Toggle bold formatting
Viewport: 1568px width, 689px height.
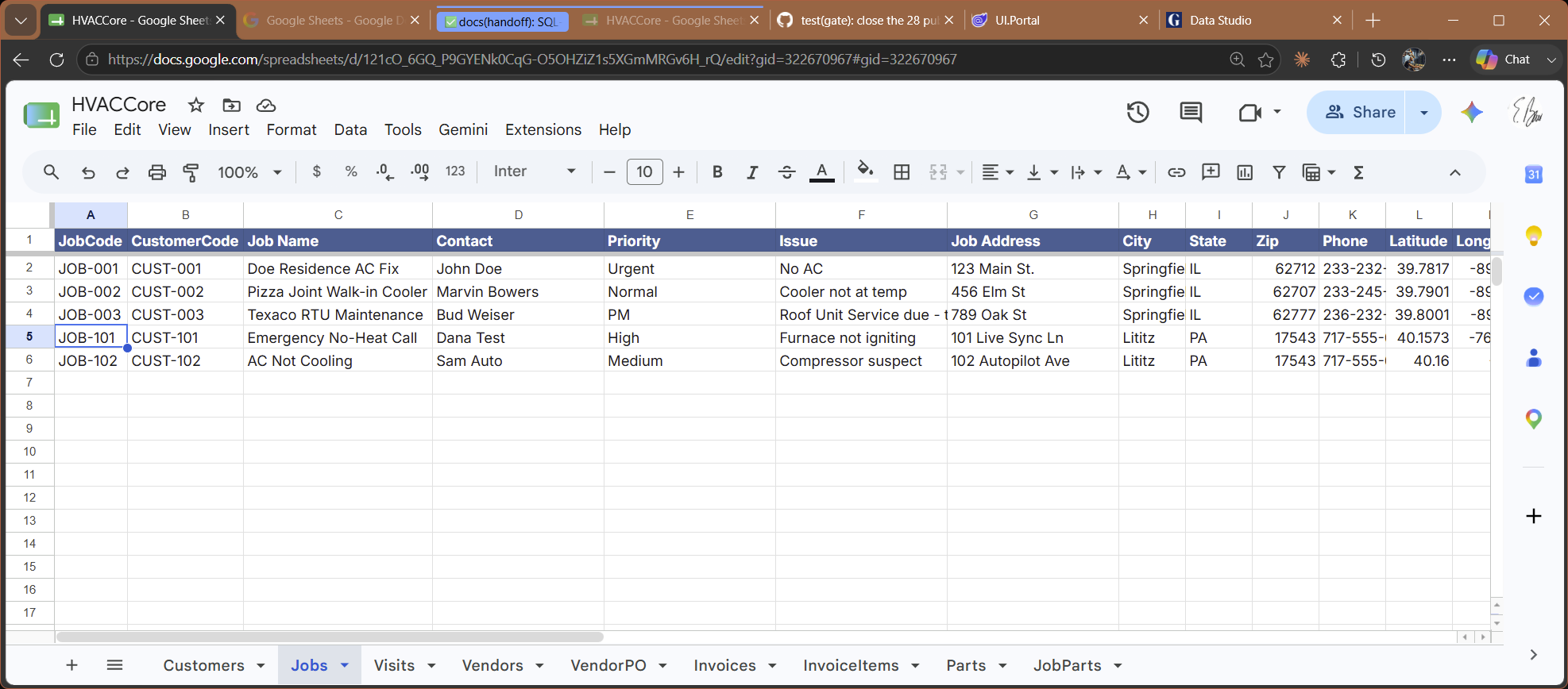point(717,172)
